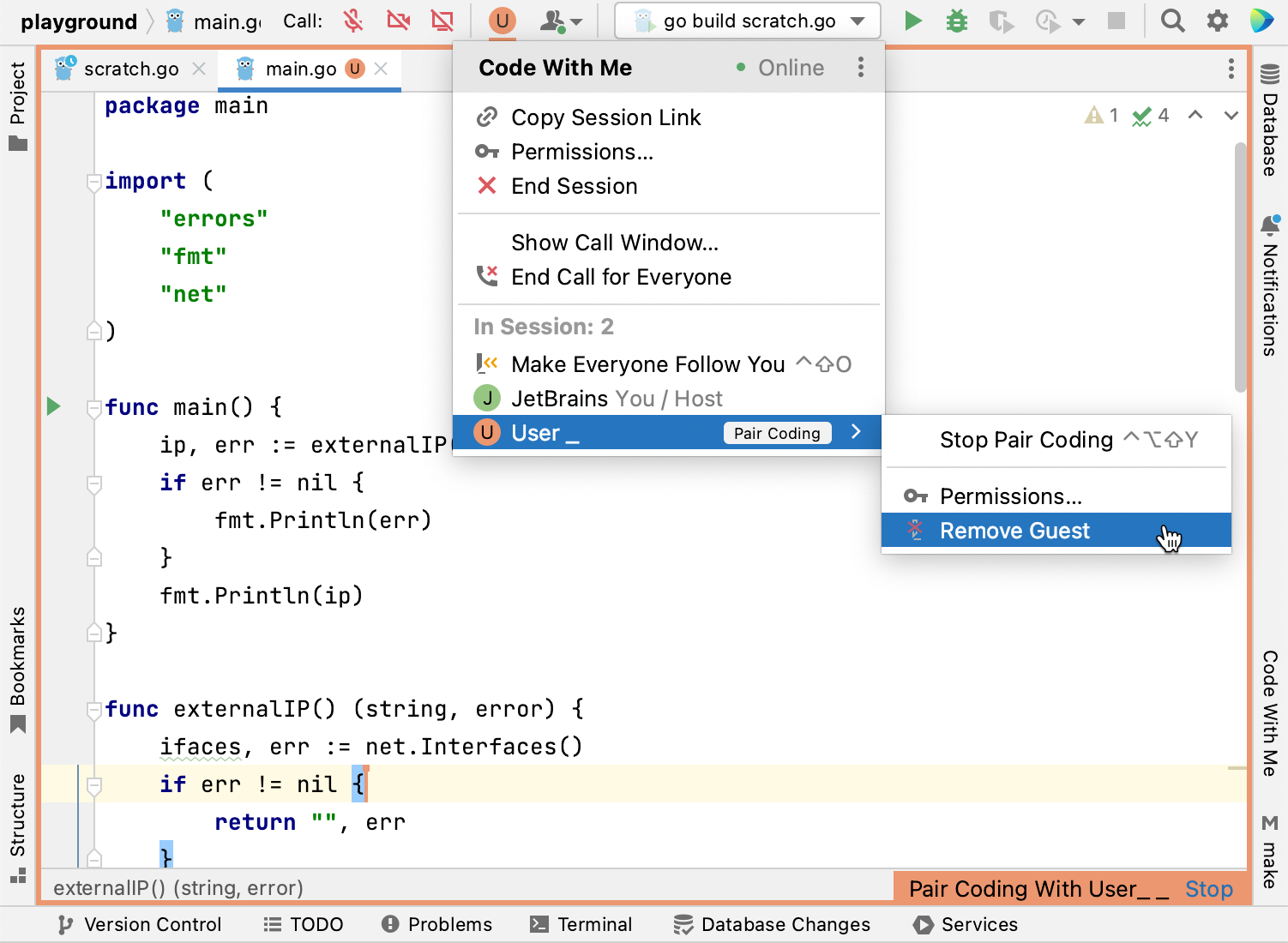Viewport: 1288px width, 943px height.
Task: Click Stop link in Pair Coding banner
Action: point(1208,889)
